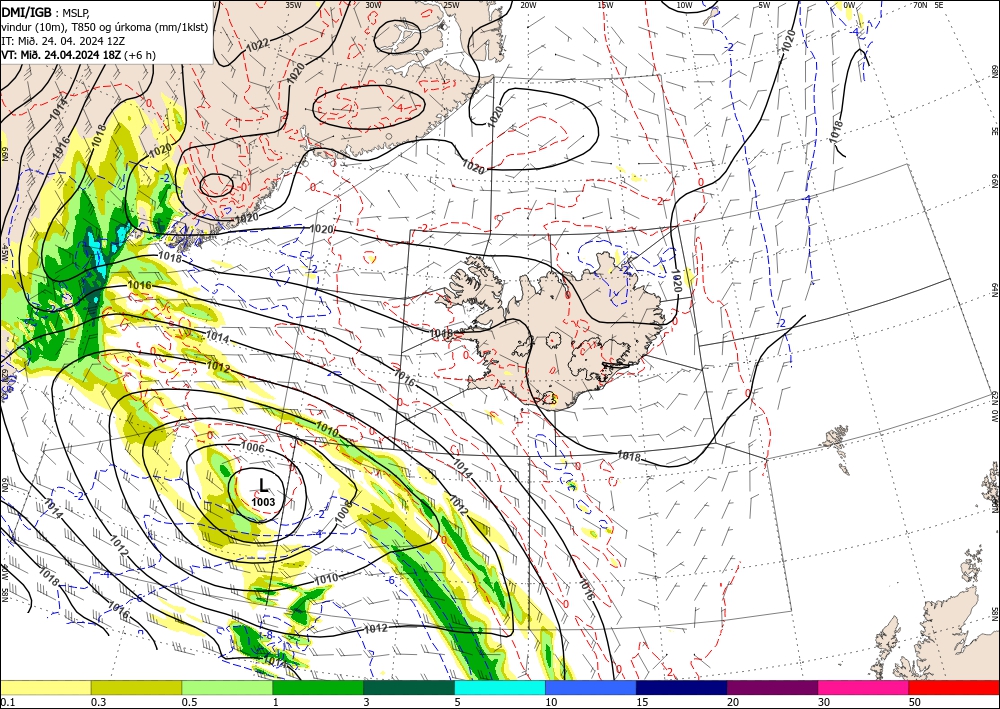Viewport: 1000px width, 709px height.
Task: Click the '-8' temperature contour label
Action: tap(268, 636)
